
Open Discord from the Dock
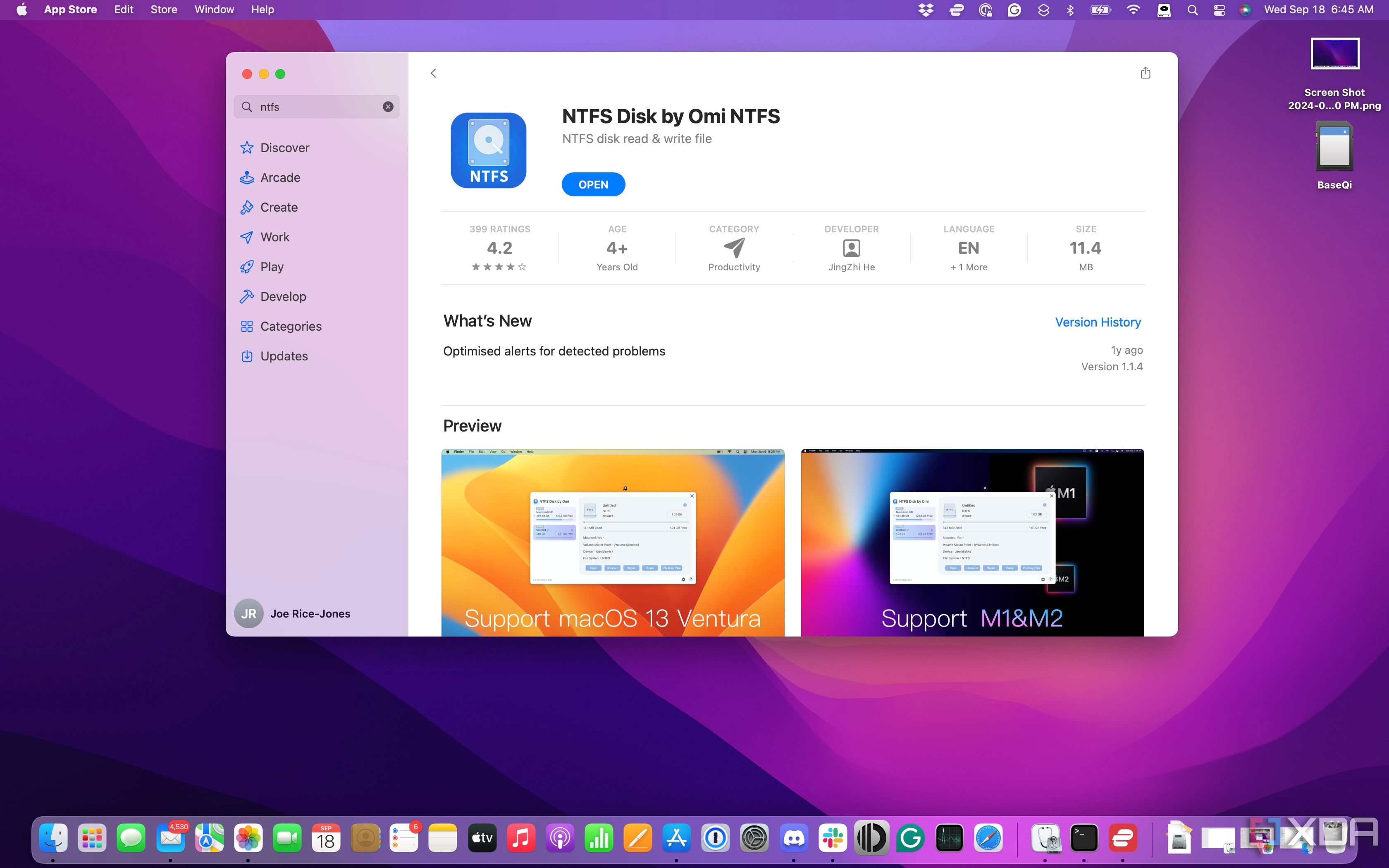point(794,838)
